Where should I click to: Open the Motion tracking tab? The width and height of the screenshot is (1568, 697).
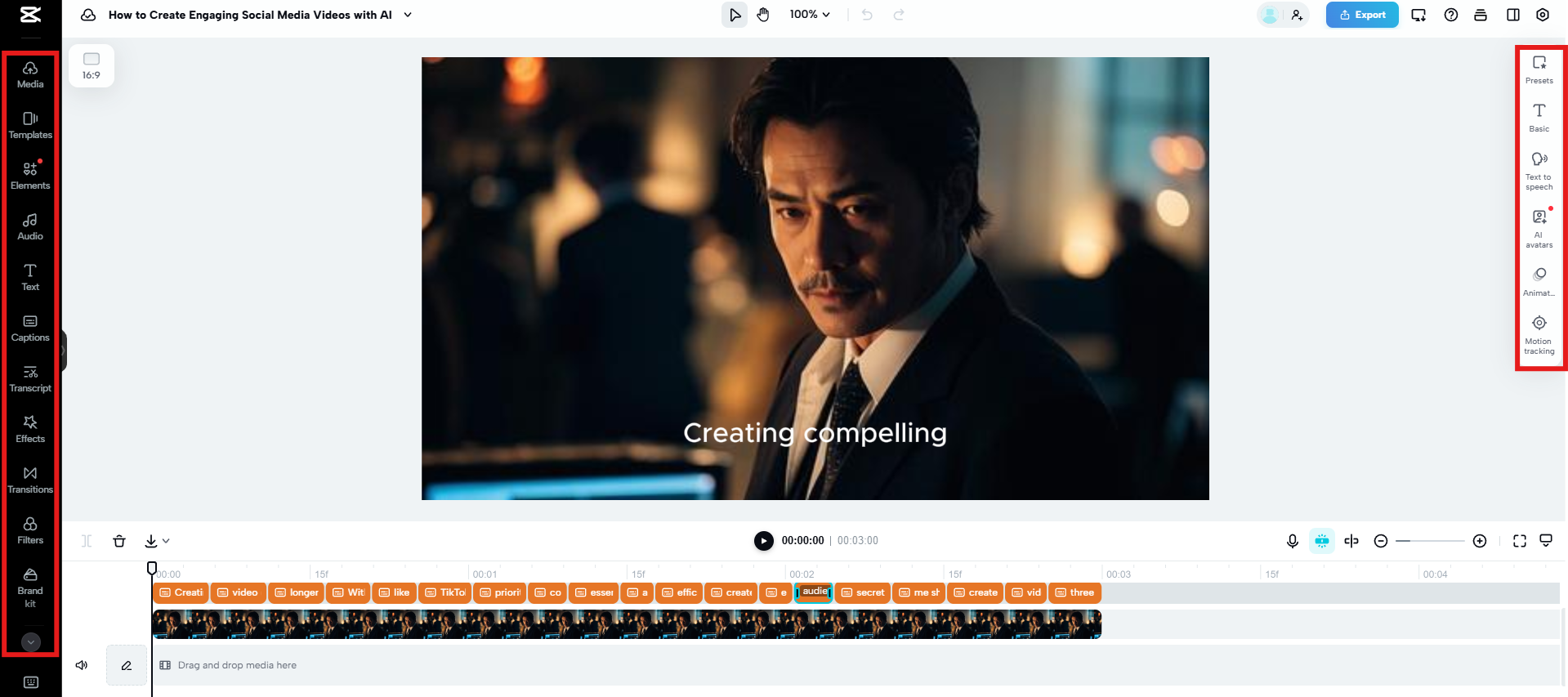(x=1539, y=334)
